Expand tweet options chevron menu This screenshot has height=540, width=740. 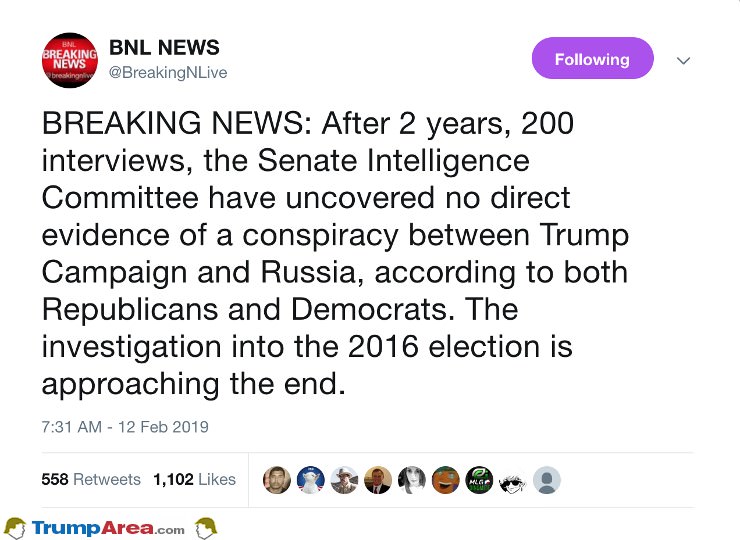tap(683, 60)
